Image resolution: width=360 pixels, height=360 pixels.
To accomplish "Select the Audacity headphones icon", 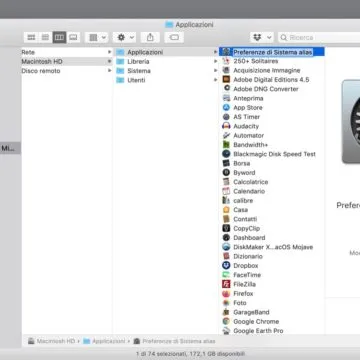I will [226, 126].
